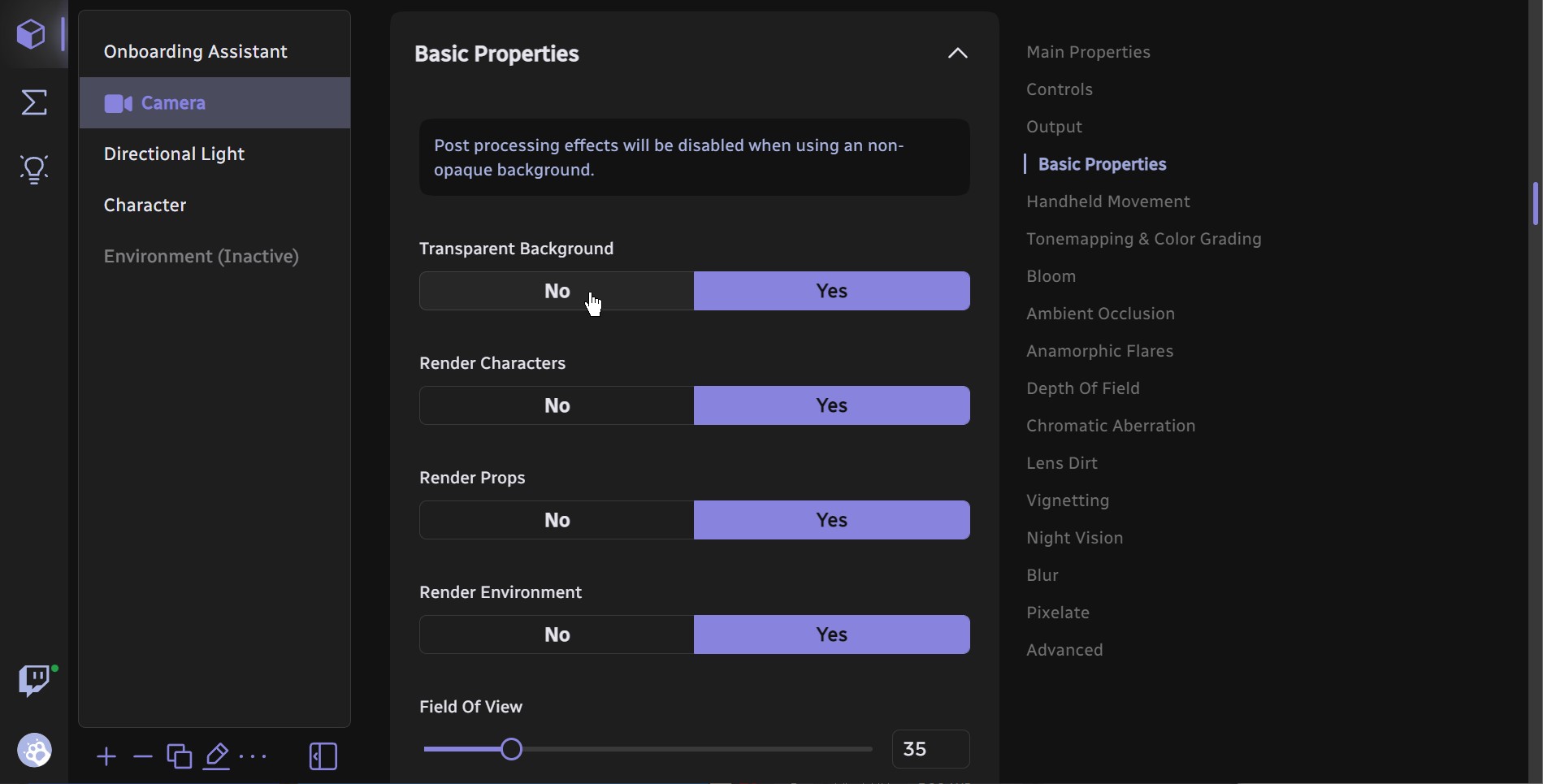Image resolution: width=1543 pixels, height=784 pixels.
Task: Click the Field Of View value field
Action: pos(930,749)
